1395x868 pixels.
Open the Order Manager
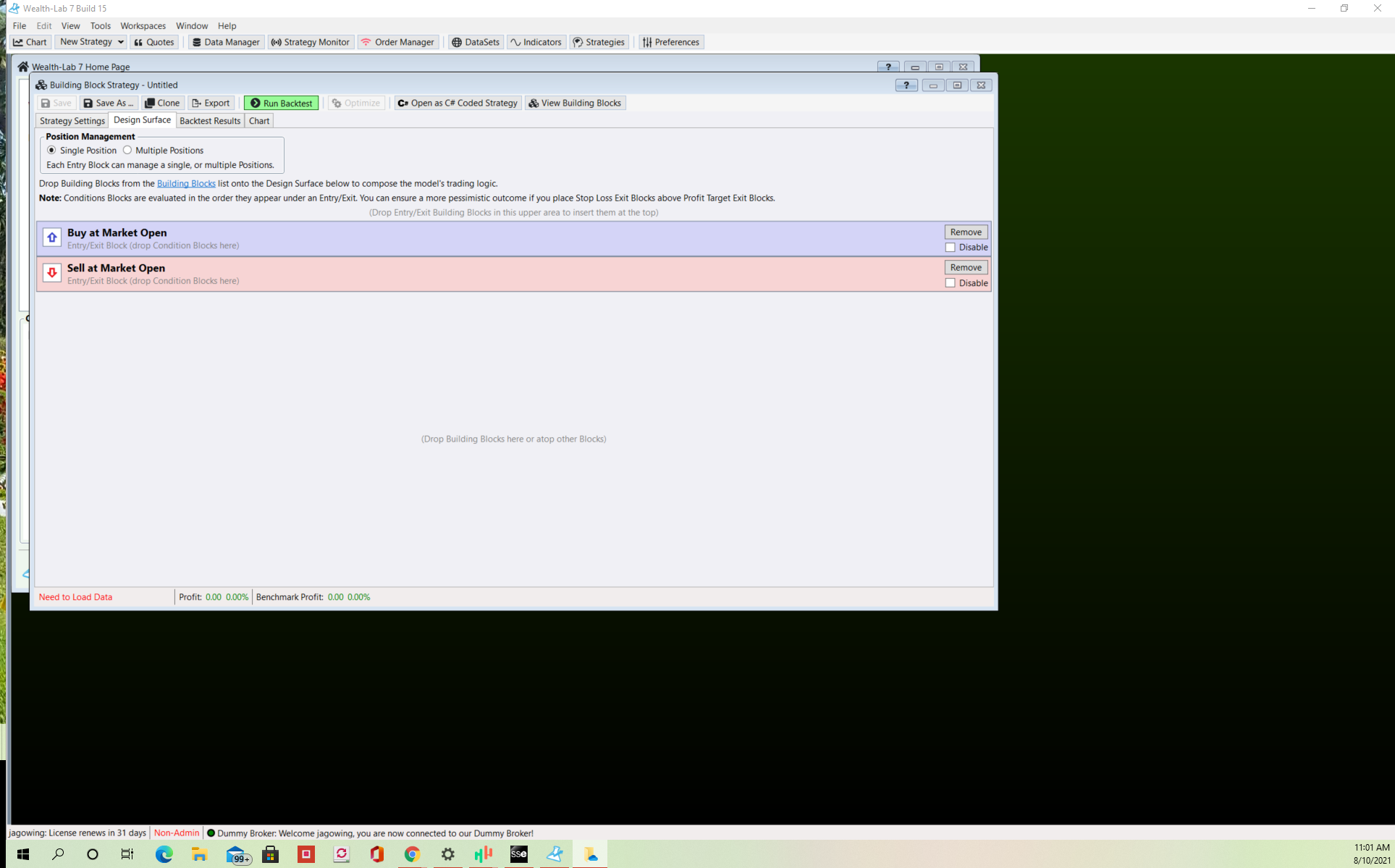[398, 42]
